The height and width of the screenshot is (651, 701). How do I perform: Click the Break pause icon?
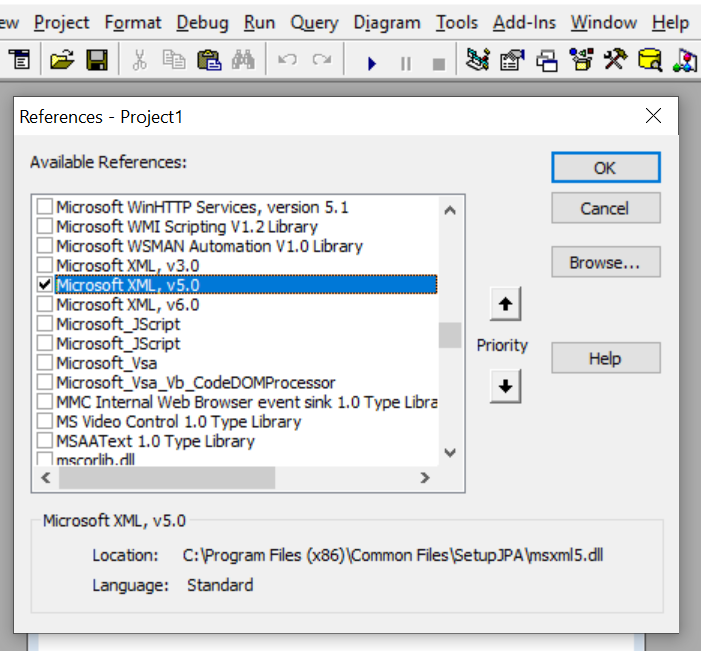405,63
